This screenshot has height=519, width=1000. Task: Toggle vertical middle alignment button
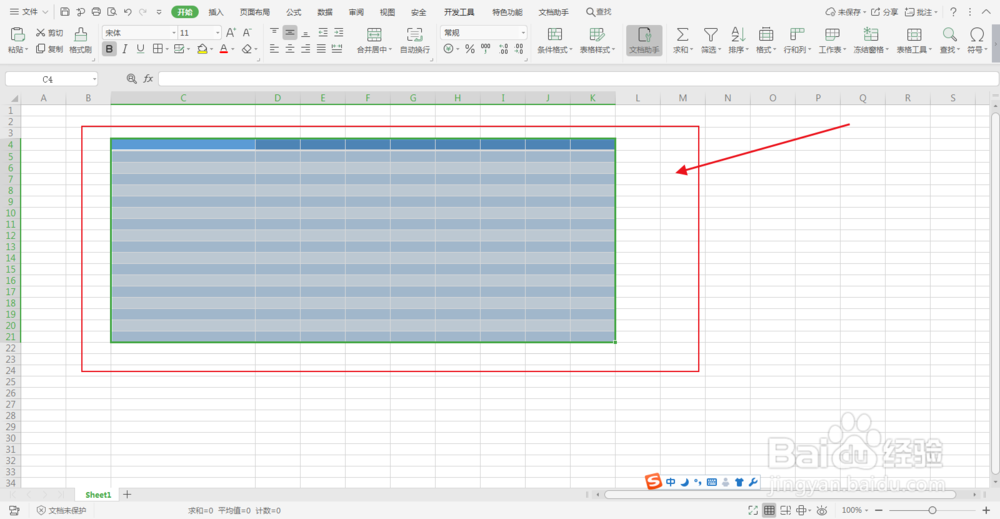[x=290, y=33]
